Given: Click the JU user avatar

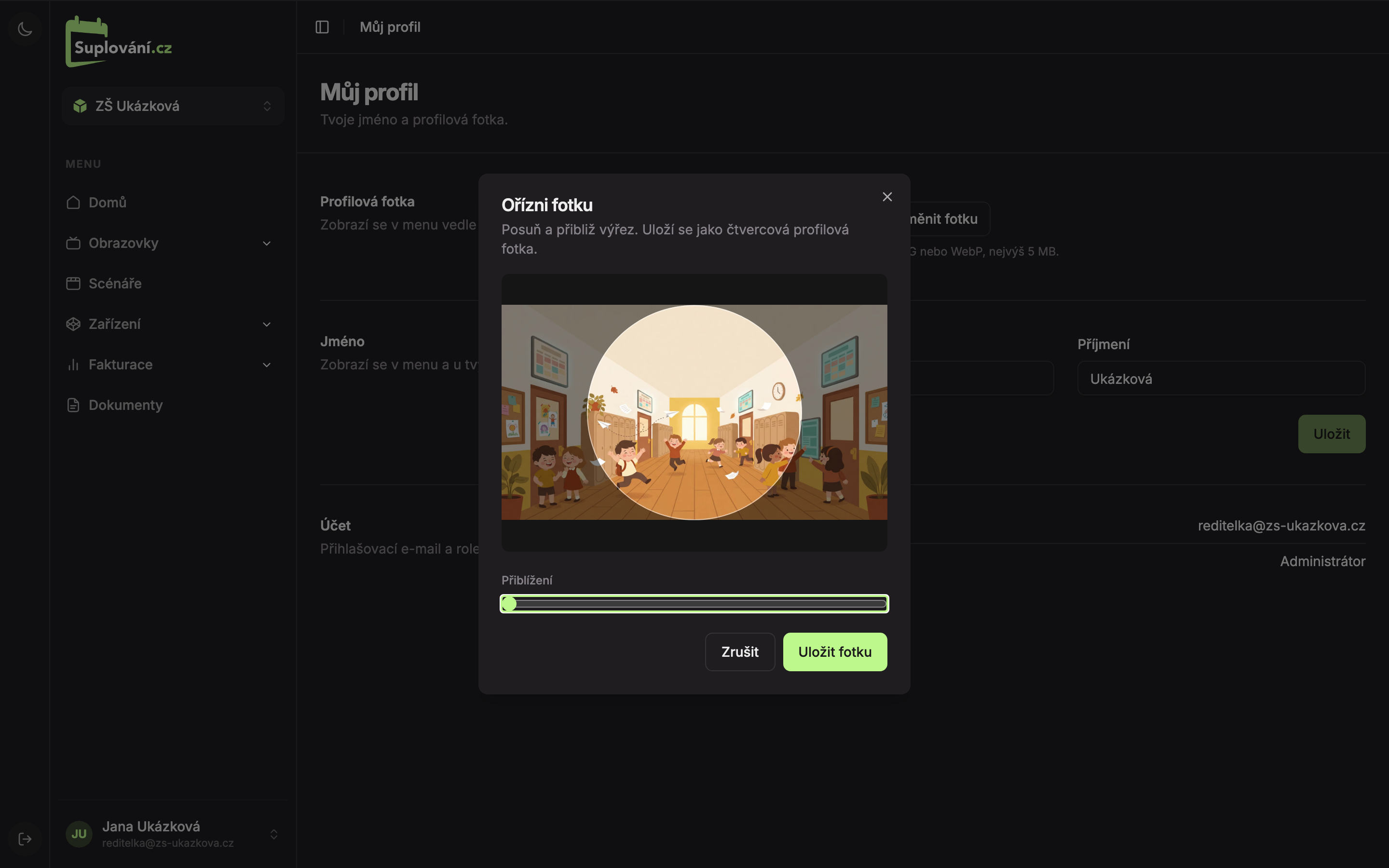Looking at the screenshot, I should pyautogui.click(x=79, y=834).
